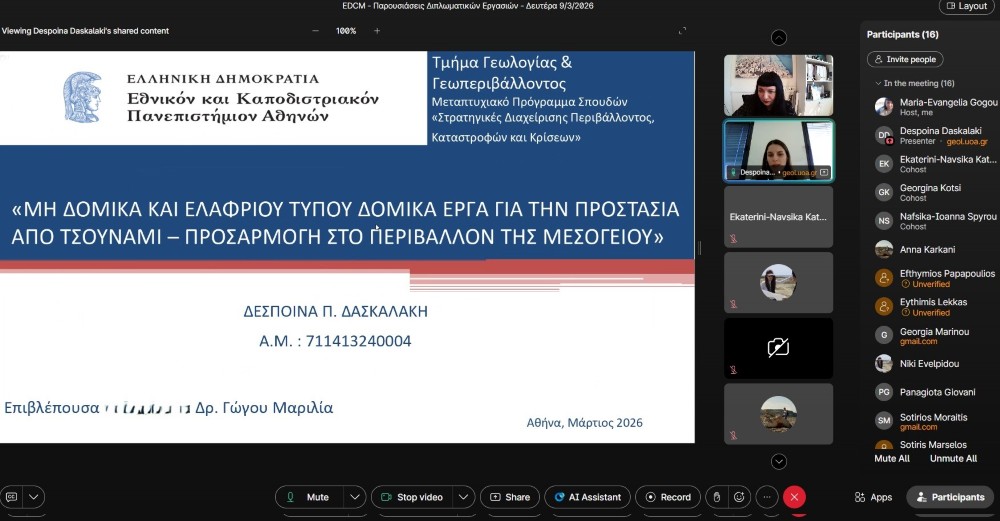Viewport: 1000px width, 521px height.
Task: Click the red leave meeting button
Action: tap(794, 497)
